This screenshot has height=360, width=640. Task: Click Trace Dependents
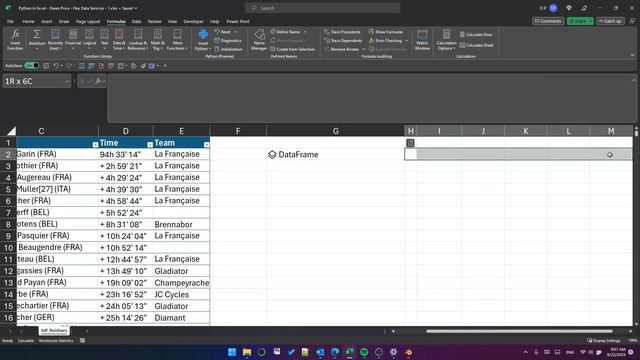pyautogui.click(x=343, y=41)
